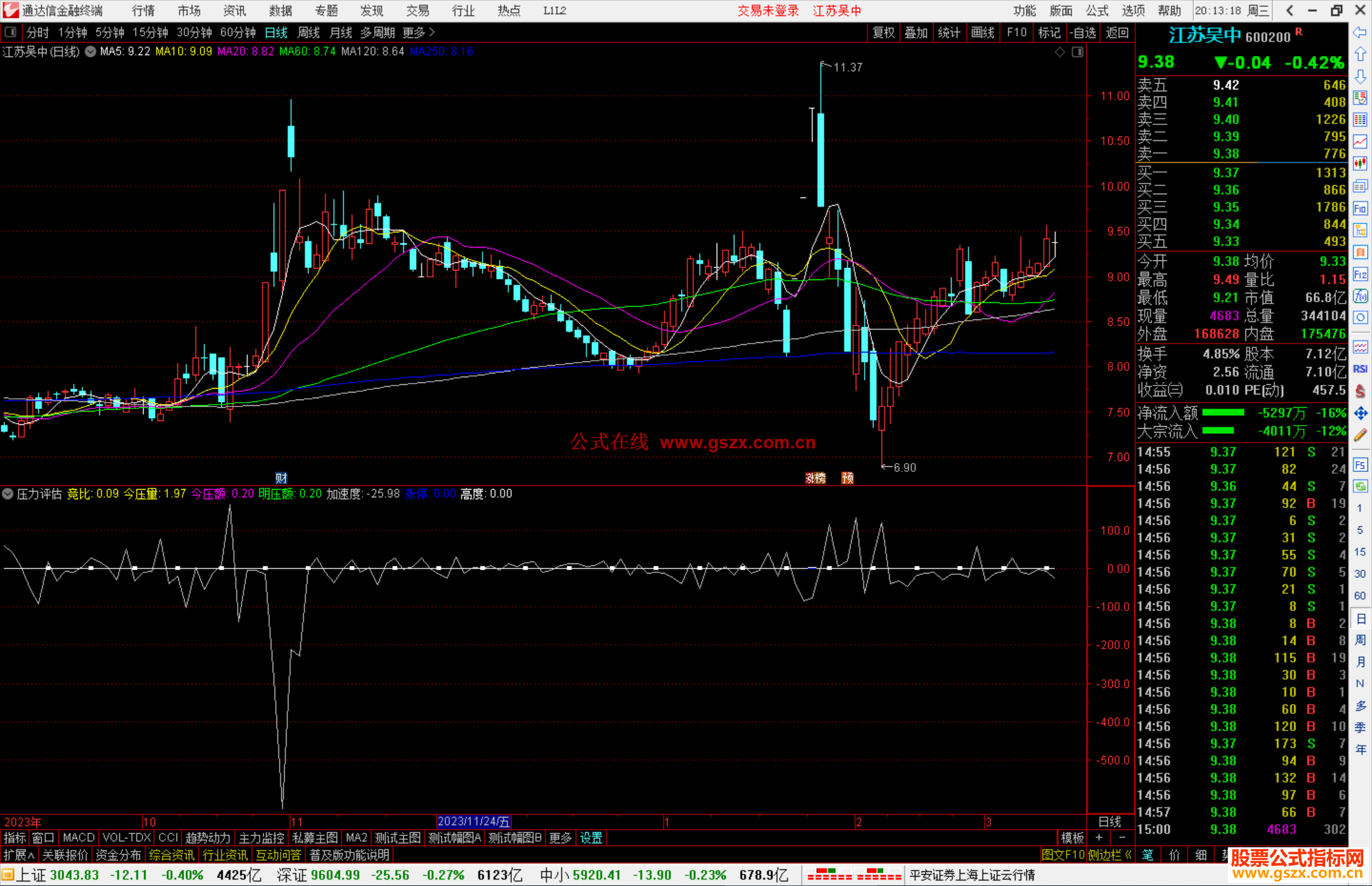Click the 复权 button
This screenshot has width=1372, height=886.
pos(884,32)
